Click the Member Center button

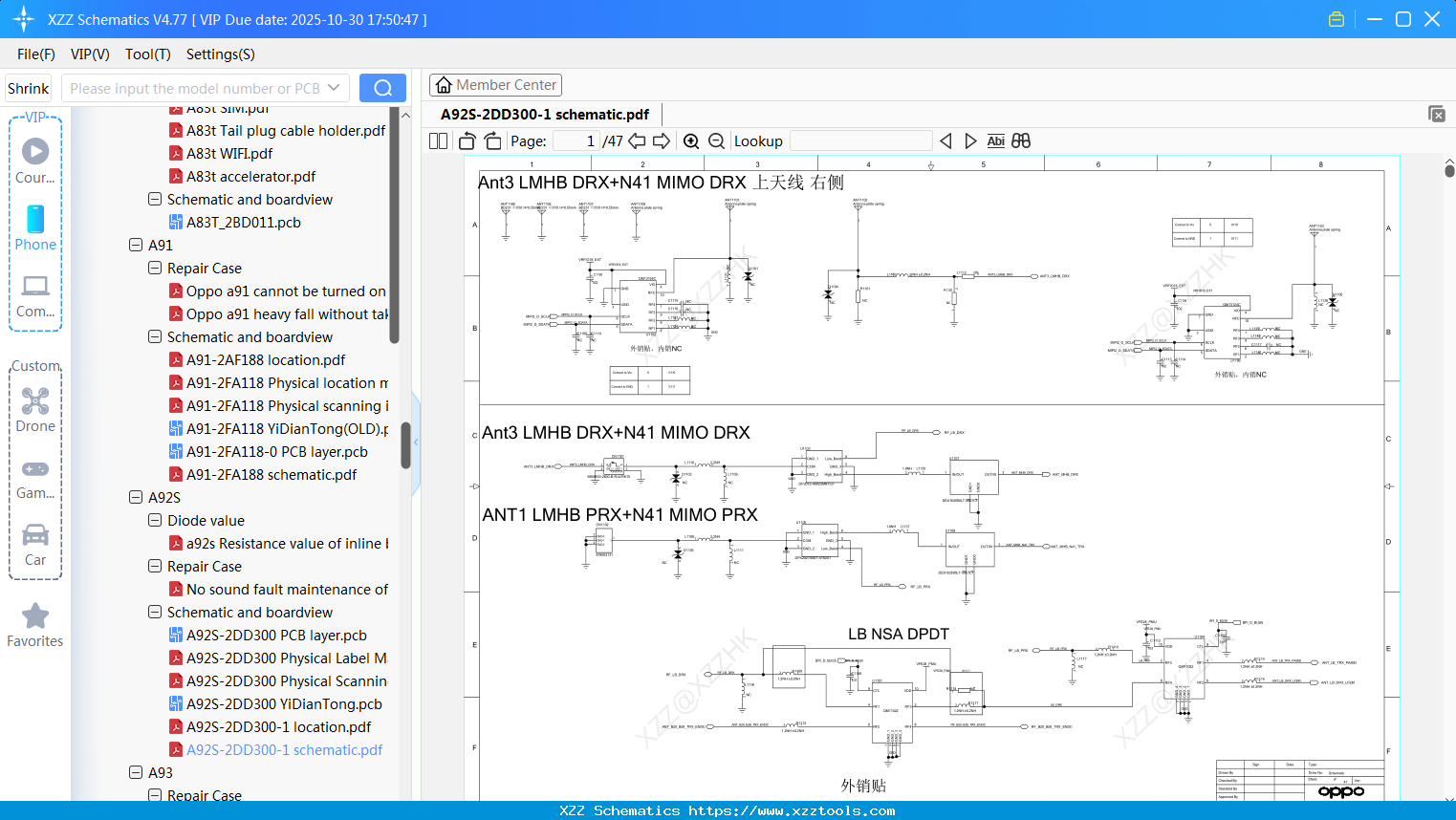[495, 85]
